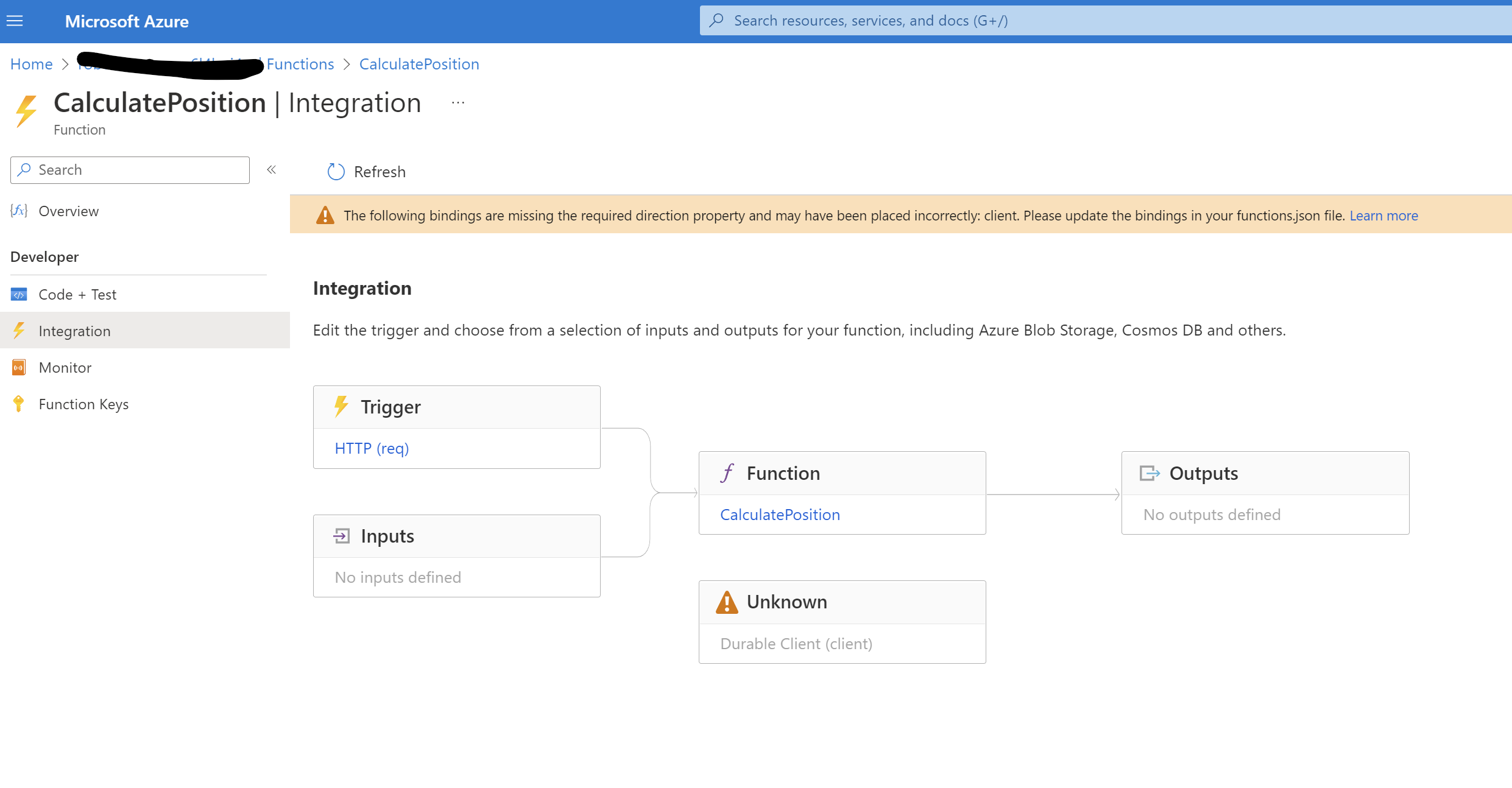Open the Azure portal hamburger menu
This screenshot has width=1512, height=788.
click(15, 21)
